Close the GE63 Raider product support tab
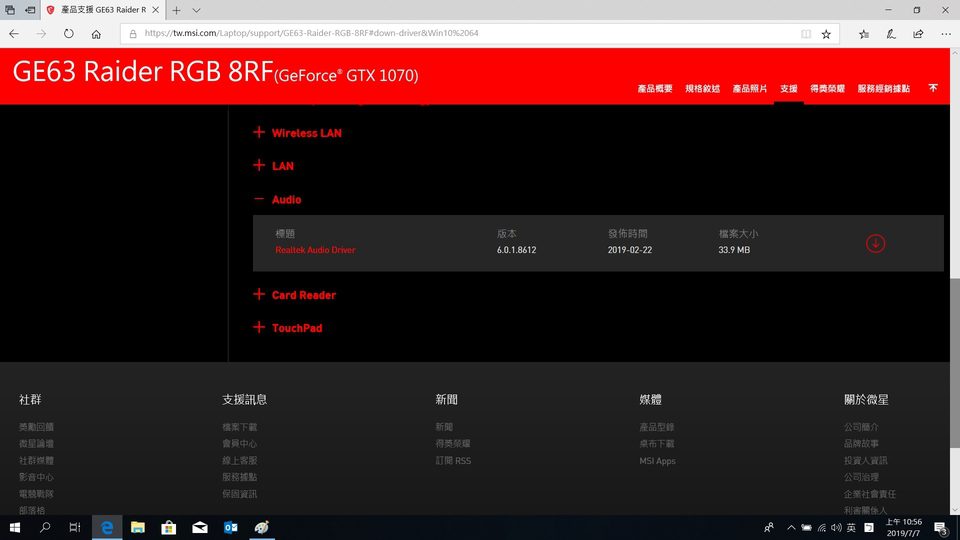The height and width of the screenshot is (540, 960). click(156, 10)
